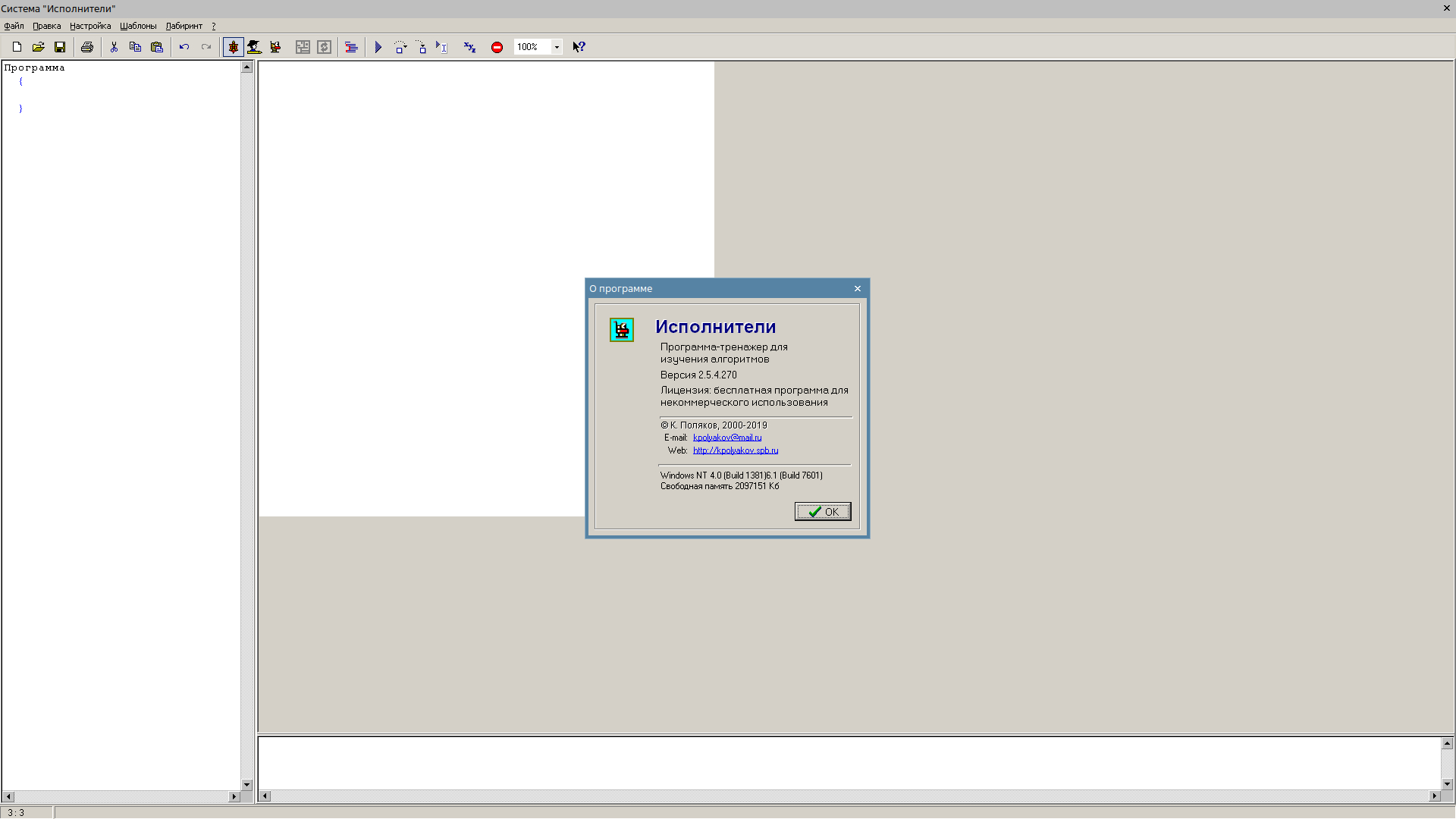Open the http://kpolyakov.spb.ru web link
The width and height of the screenshot is (1456, 819).
(736, 450)
